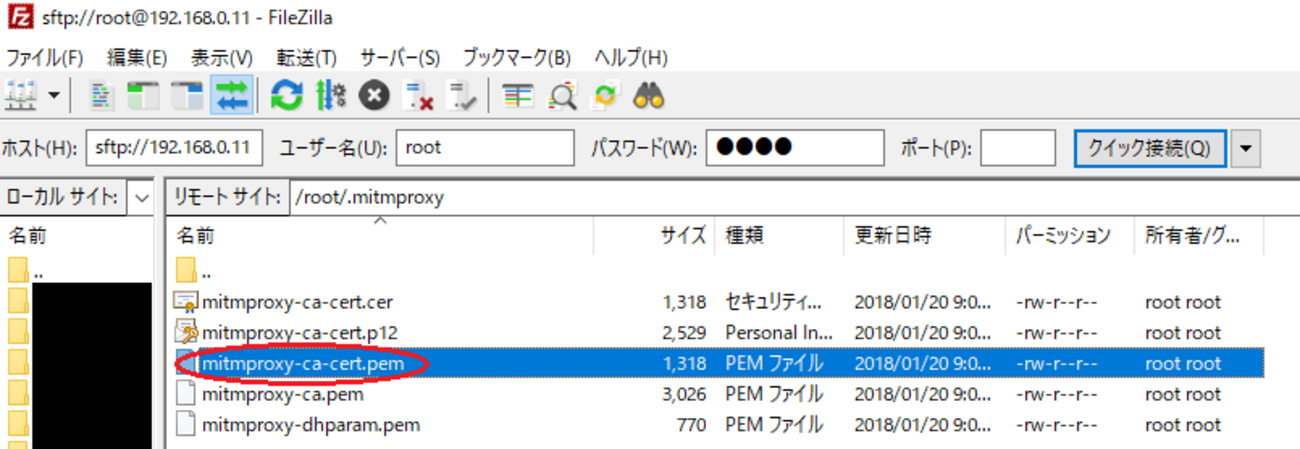Click size value 770

[x=692, y=425]
